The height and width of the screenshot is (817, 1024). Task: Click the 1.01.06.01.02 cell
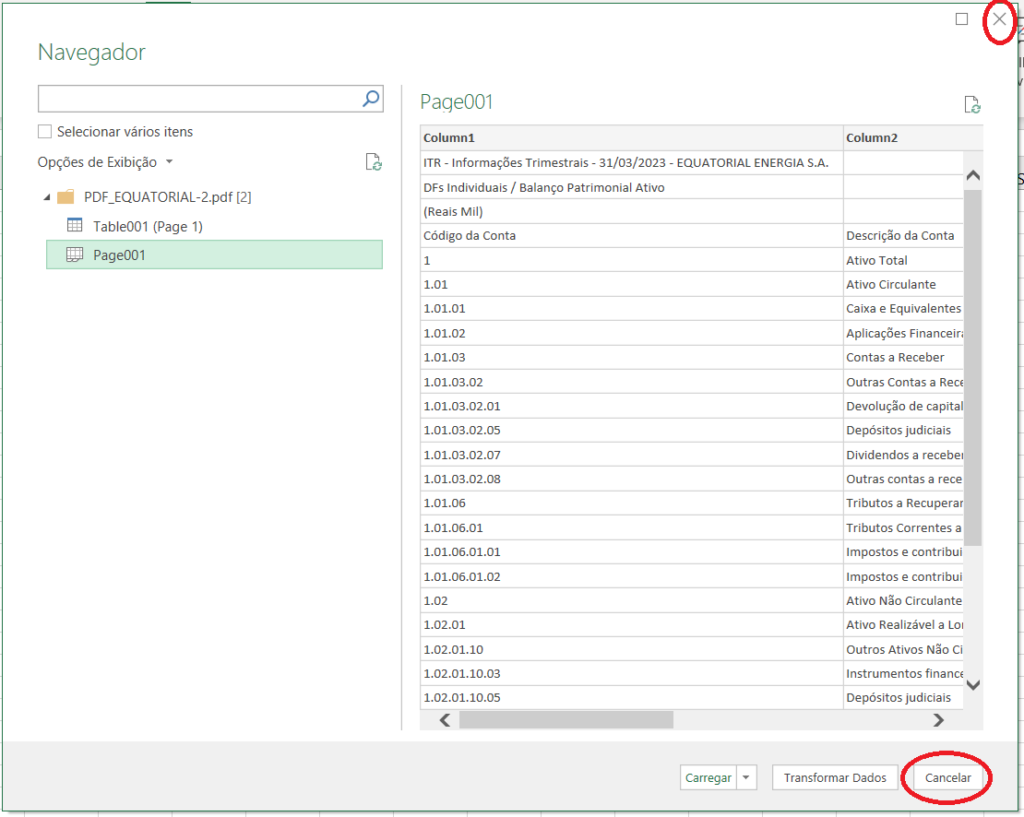point(632,577)
